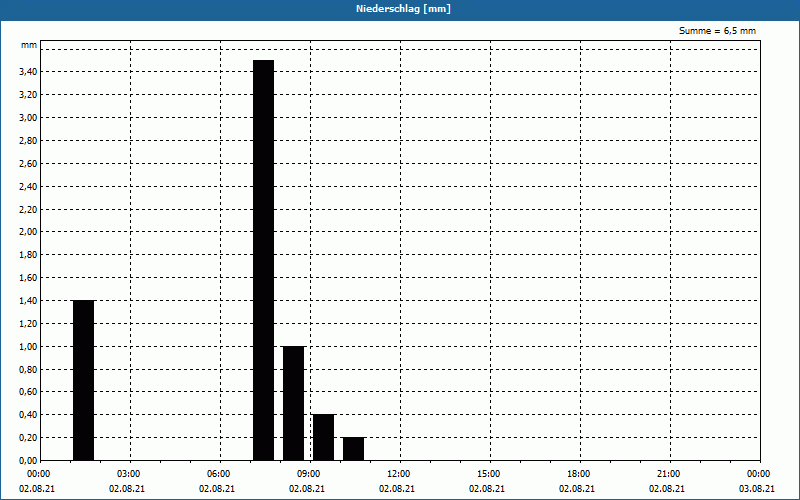This screenshot has height=500, width=800.
Task: Click the 1,40 y-axis value
Action: [28, 301]
